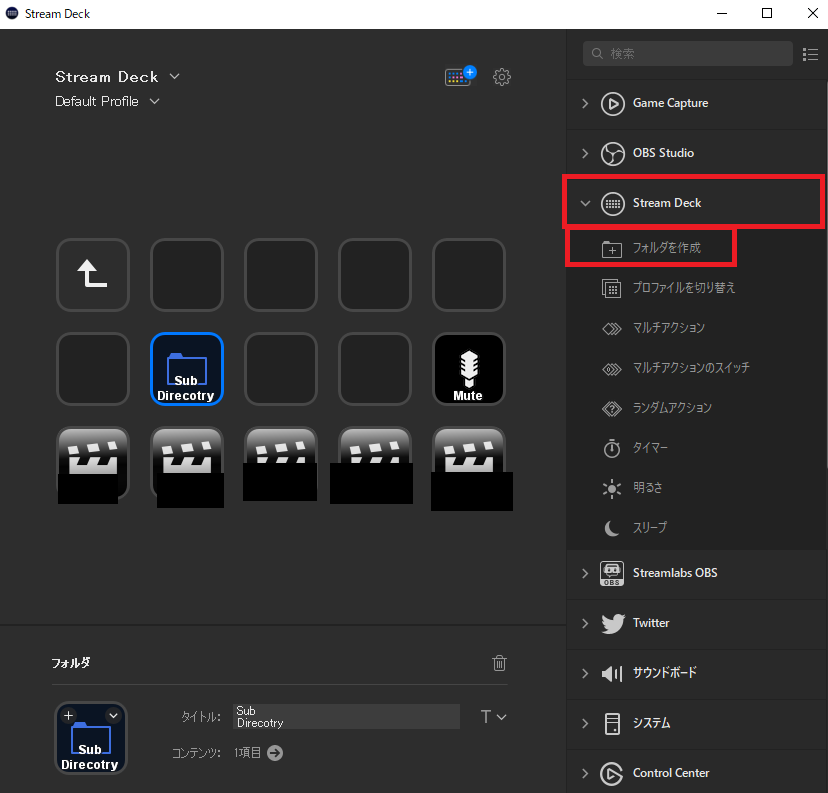The image size is (828, 793).
Task: Click the Game Capture label
Action: point(671,103)
